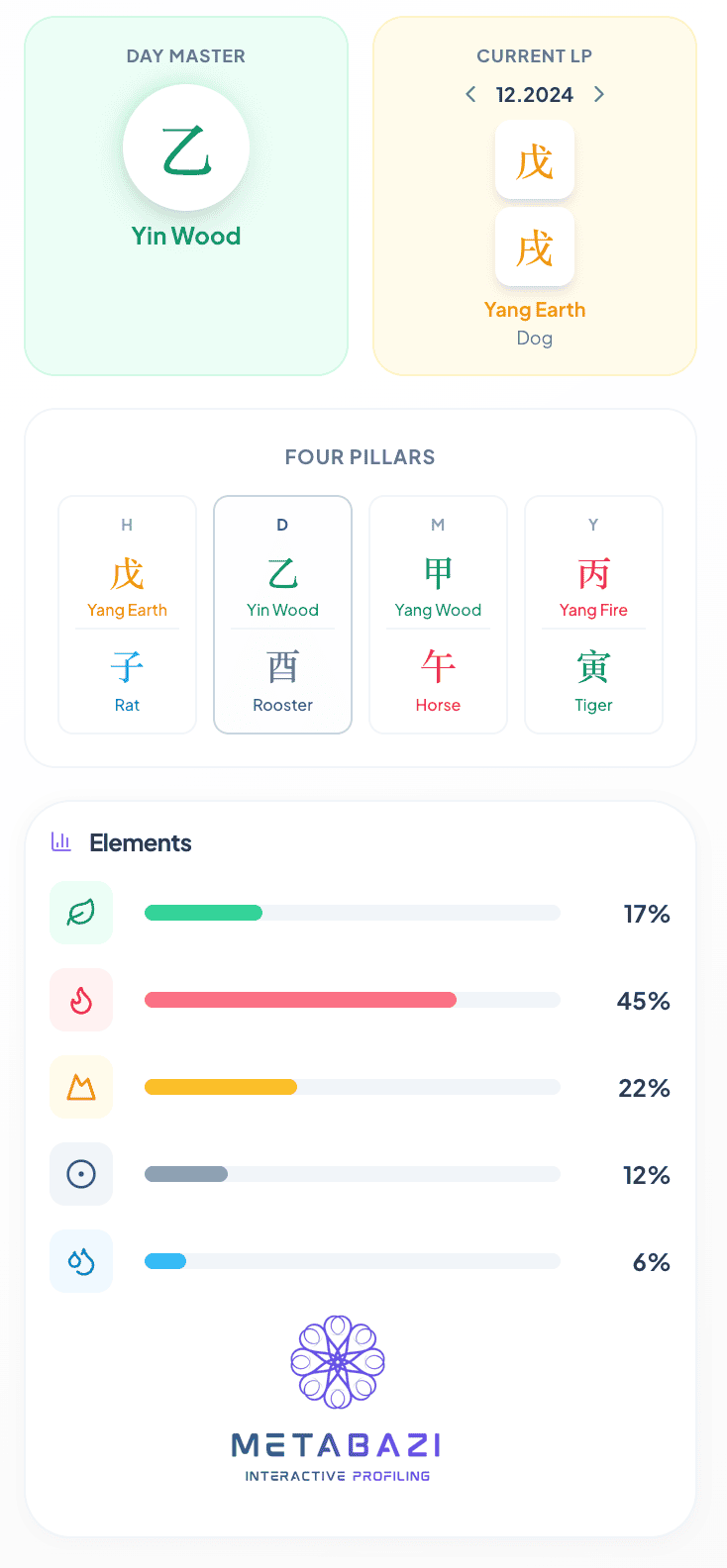
Task: Click the Metal element circle icon
Action: (x=81, y=1174)
